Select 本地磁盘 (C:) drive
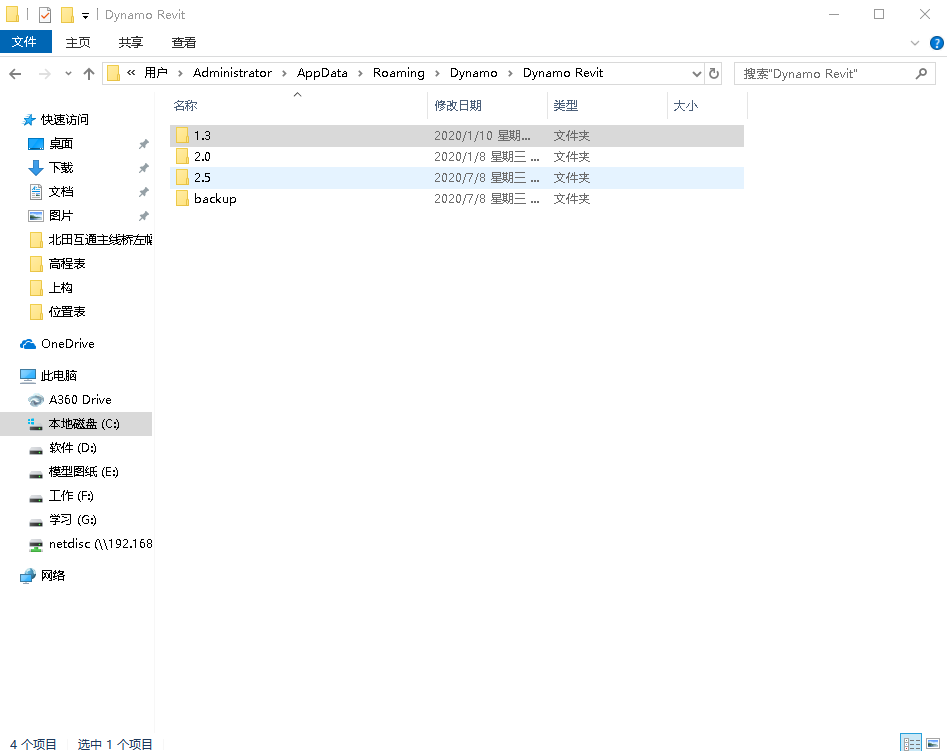Viewport: 947px width, 751px height. coord(76,424)
